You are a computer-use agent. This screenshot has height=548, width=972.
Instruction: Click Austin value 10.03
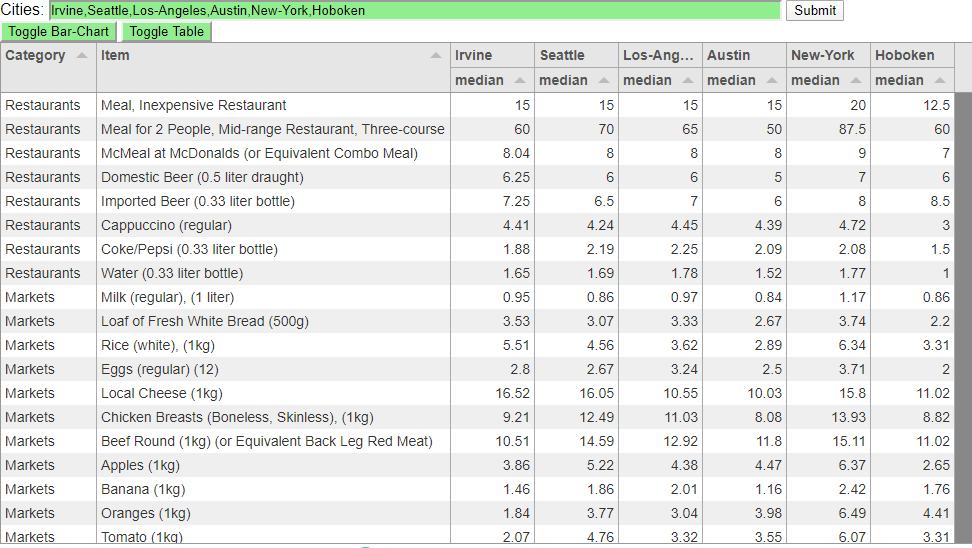(764, 394)
